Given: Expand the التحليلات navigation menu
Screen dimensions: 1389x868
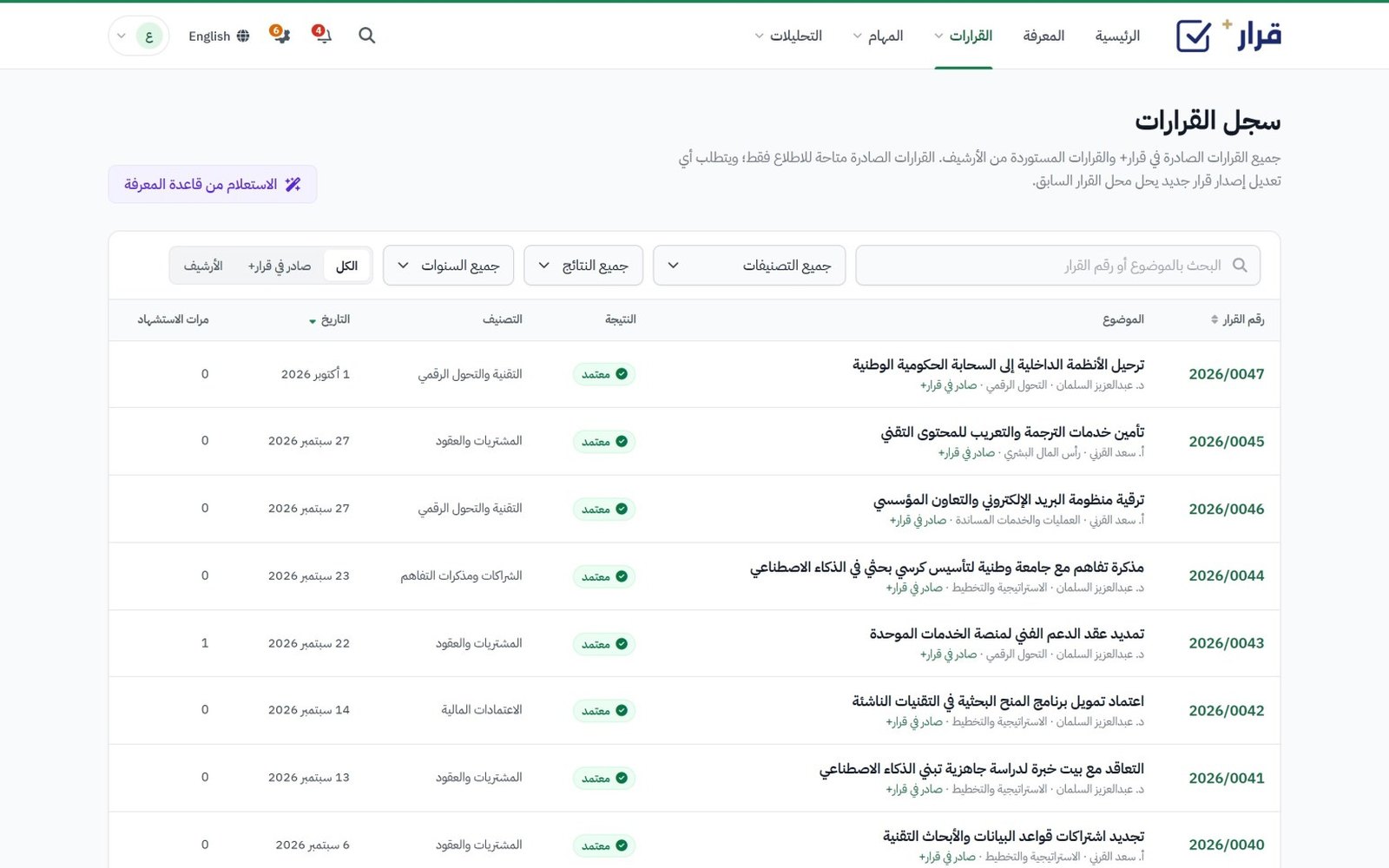Looking at the screenshot, I should pos(788,36).
